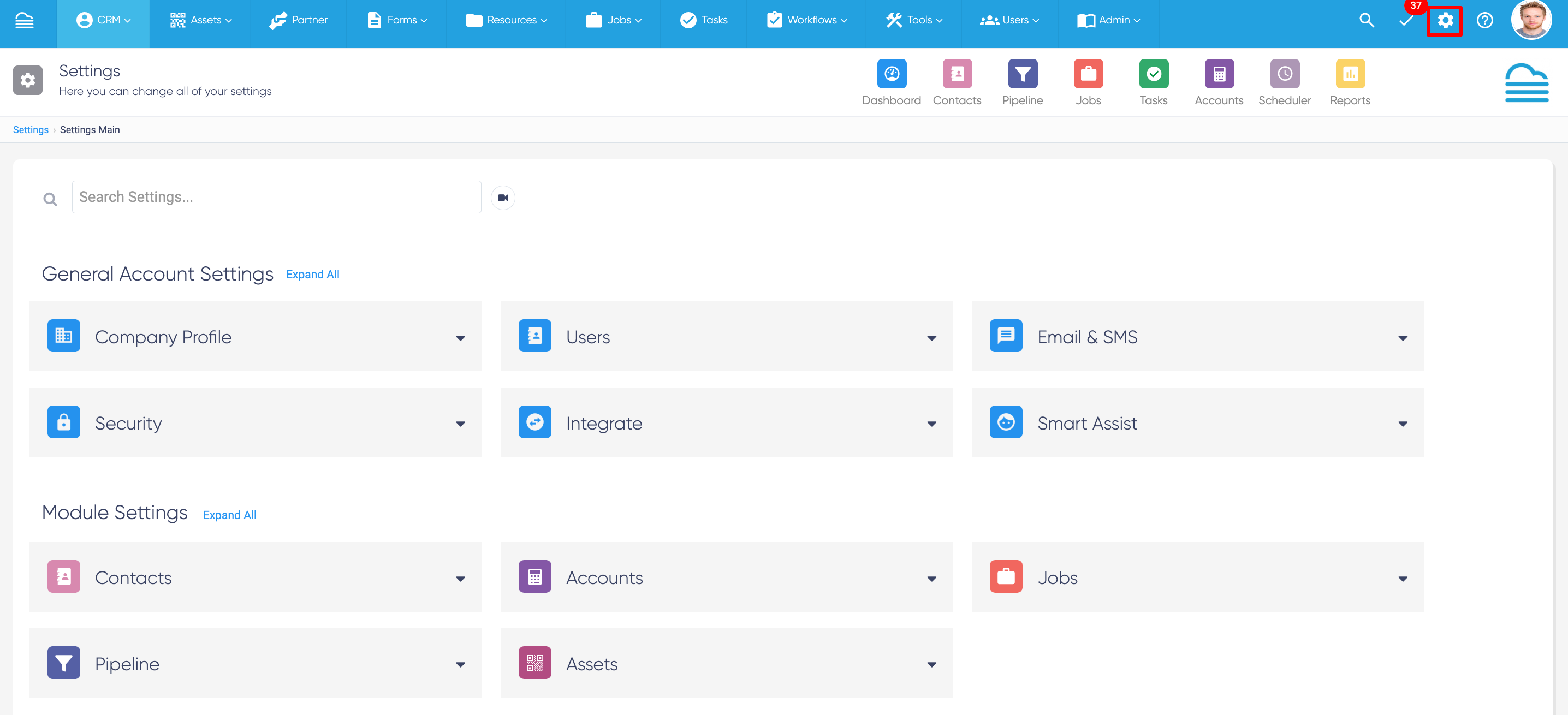Open the Pipeline funnel icon

[x=1023, y=75]
